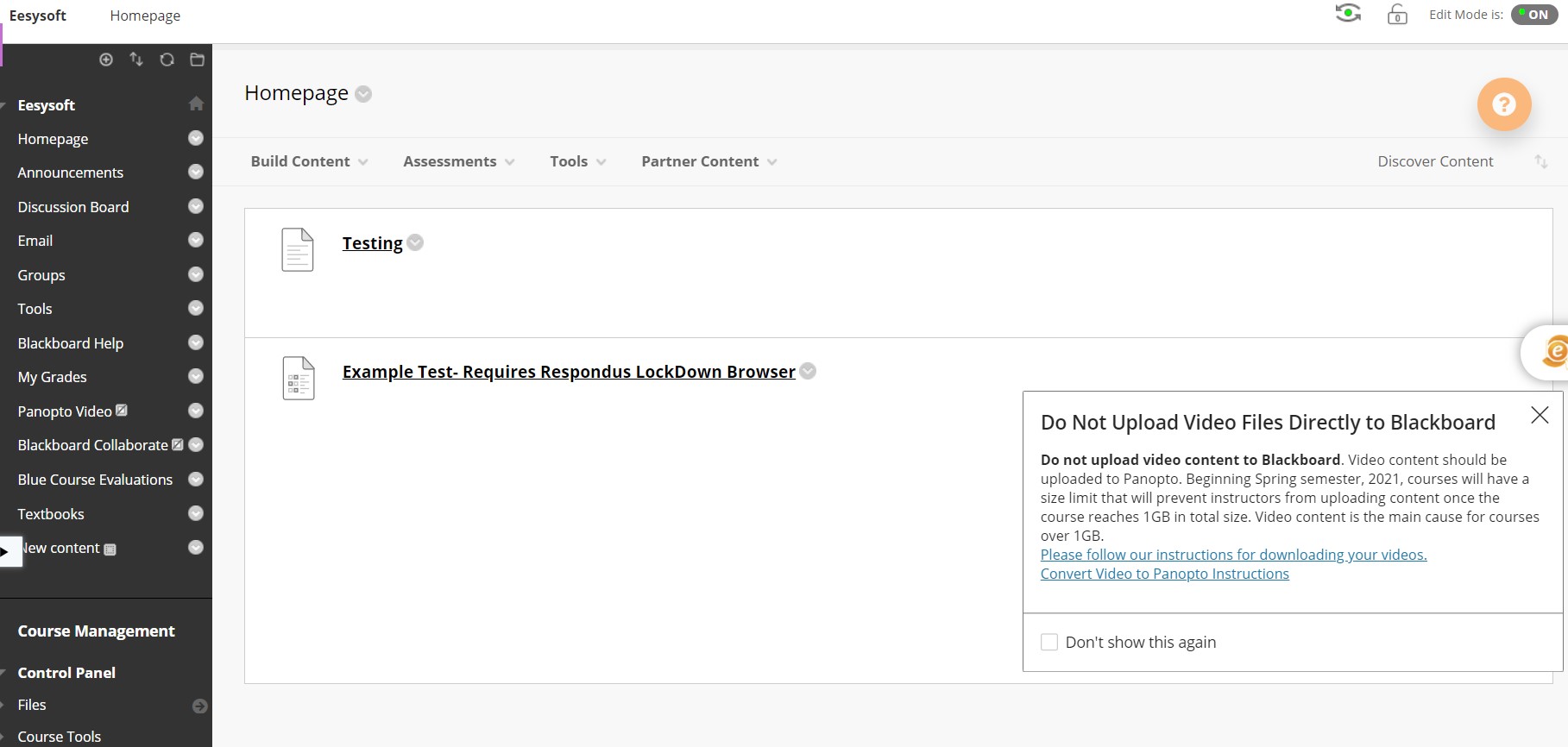The height and width of the screenshot is (747, 1568).
Task: Open the Assessments menu
Action: pos(458,161)
